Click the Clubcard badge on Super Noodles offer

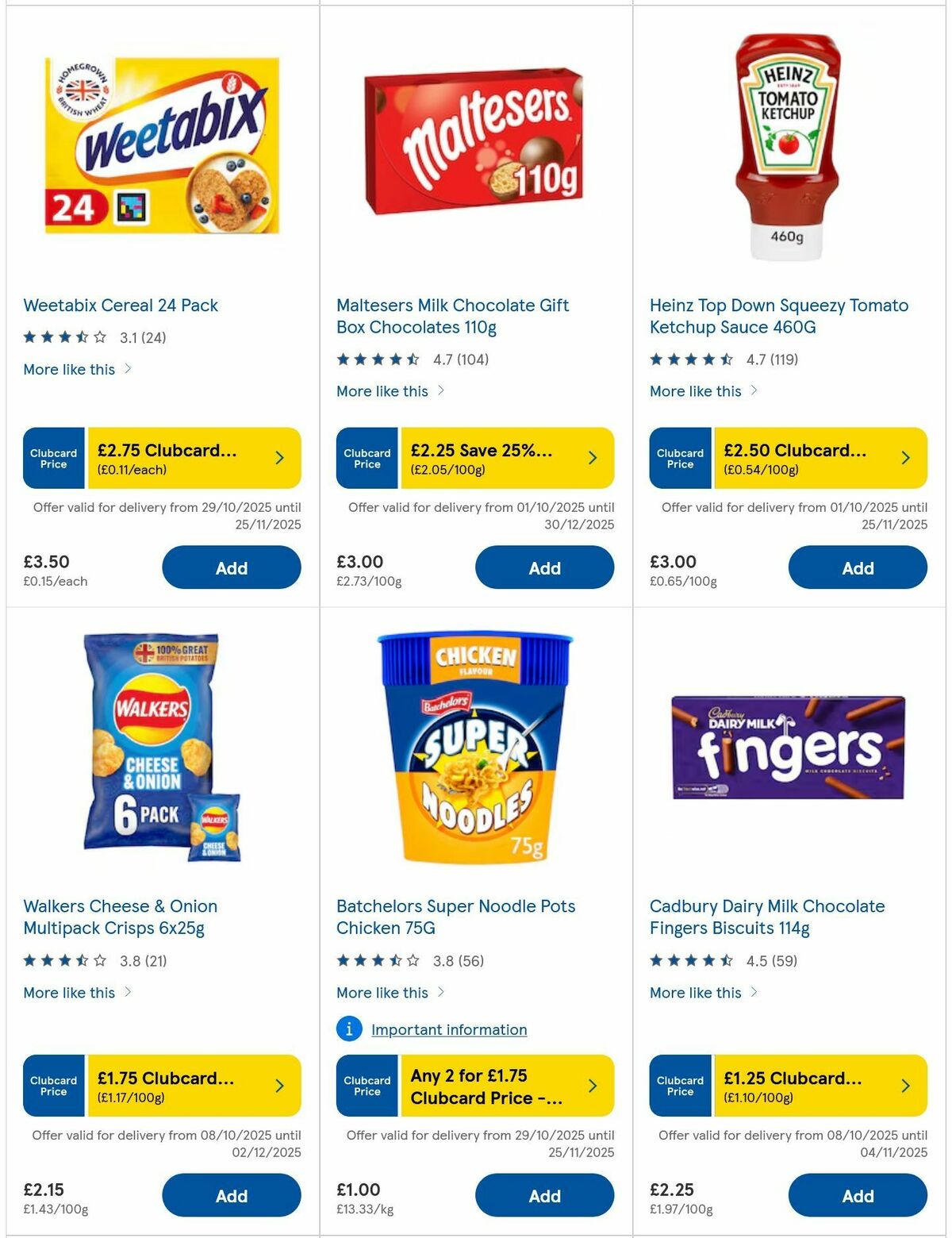(366, 1086)
